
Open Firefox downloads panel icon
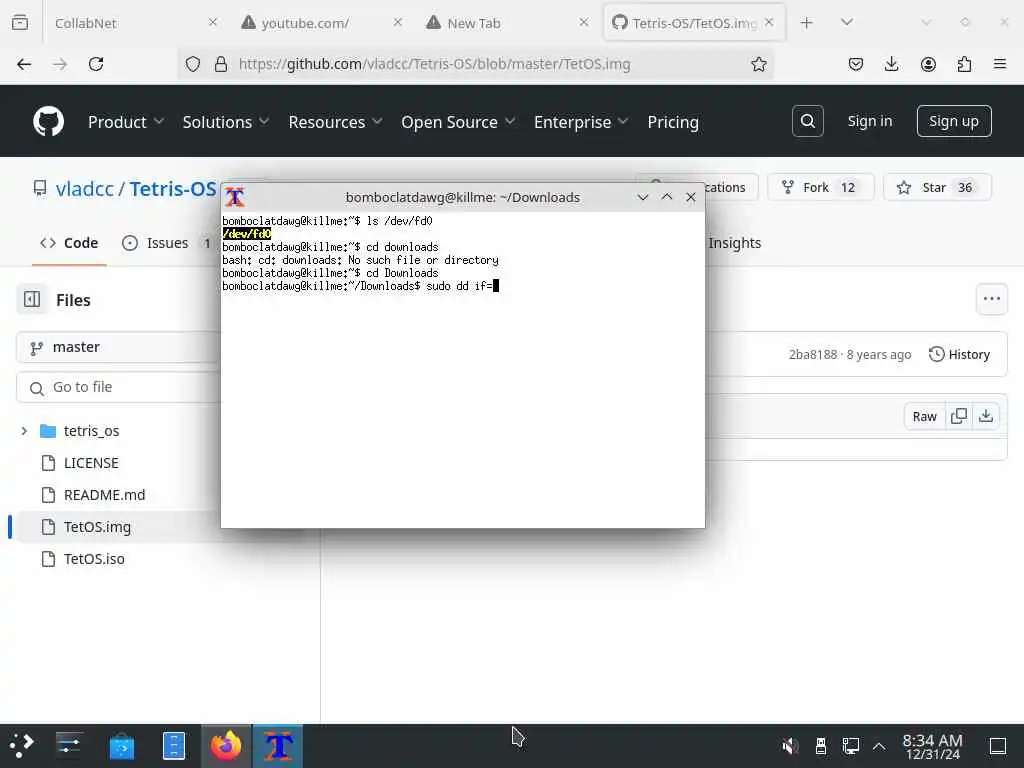click(x=891, y=64)
